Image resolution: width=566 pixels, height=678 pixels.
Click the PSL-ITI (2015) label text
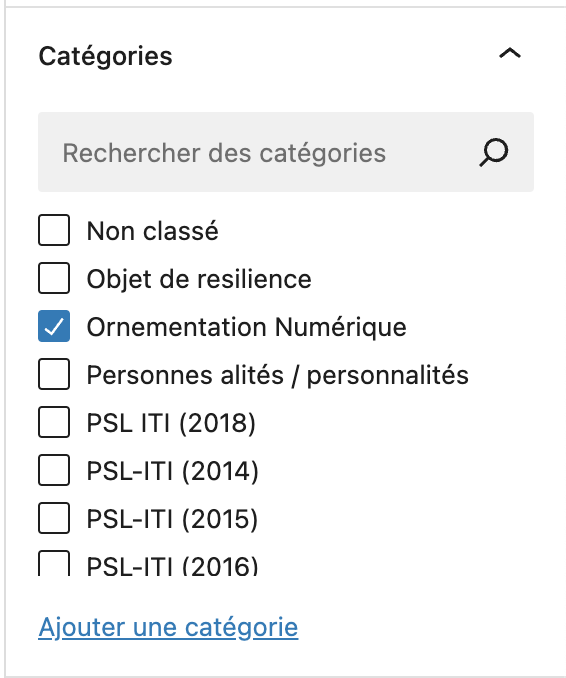[x=172, y=519]
